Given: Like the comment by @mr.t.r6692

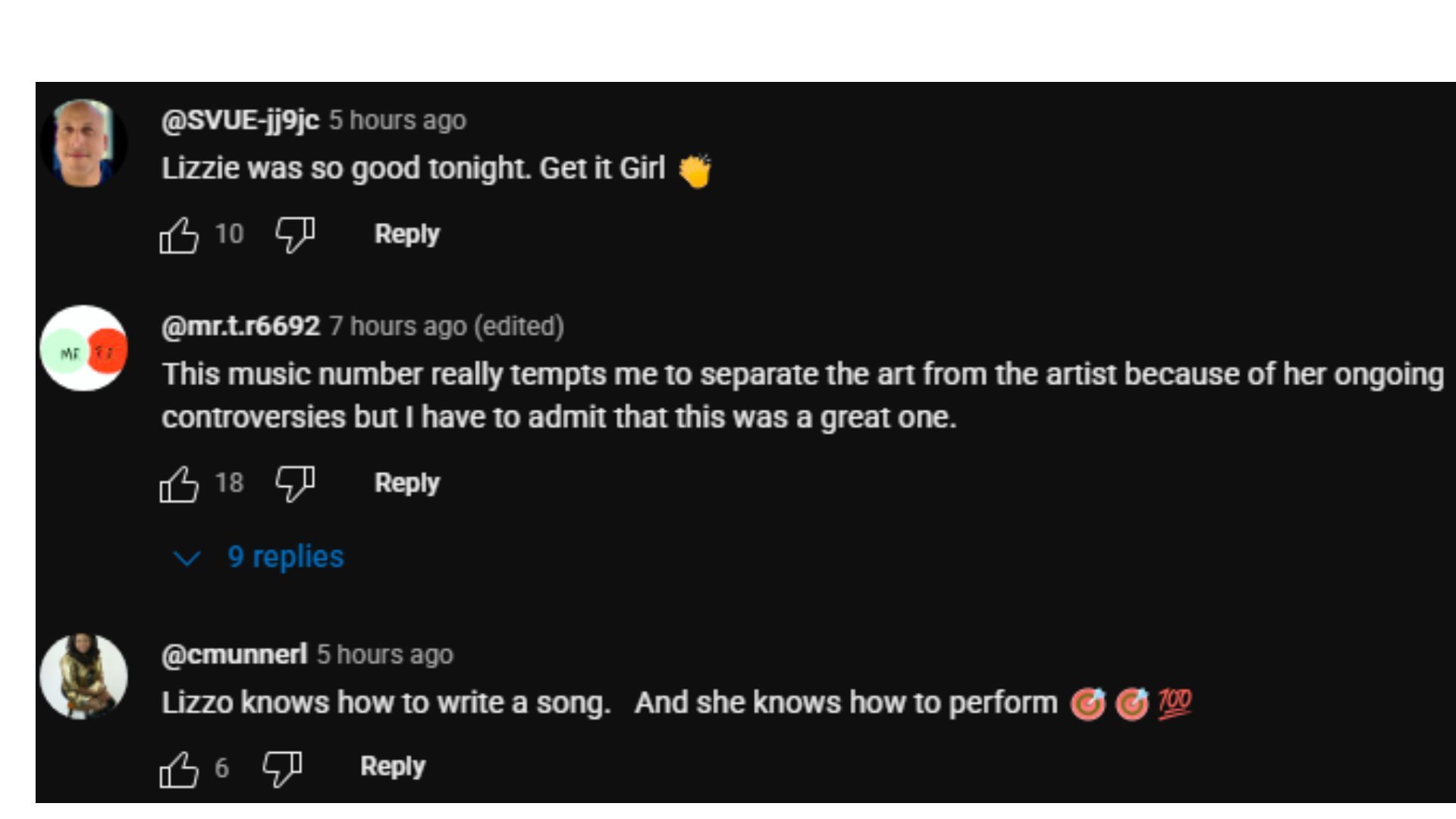Looking at the screenshot, I should point(179,484).
